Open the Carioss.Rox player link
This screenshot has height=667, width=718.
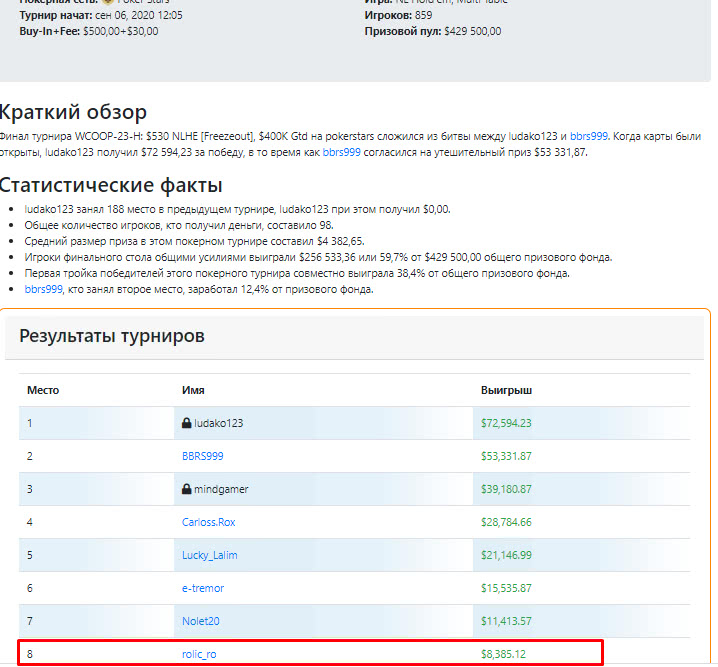click(208, 522)
